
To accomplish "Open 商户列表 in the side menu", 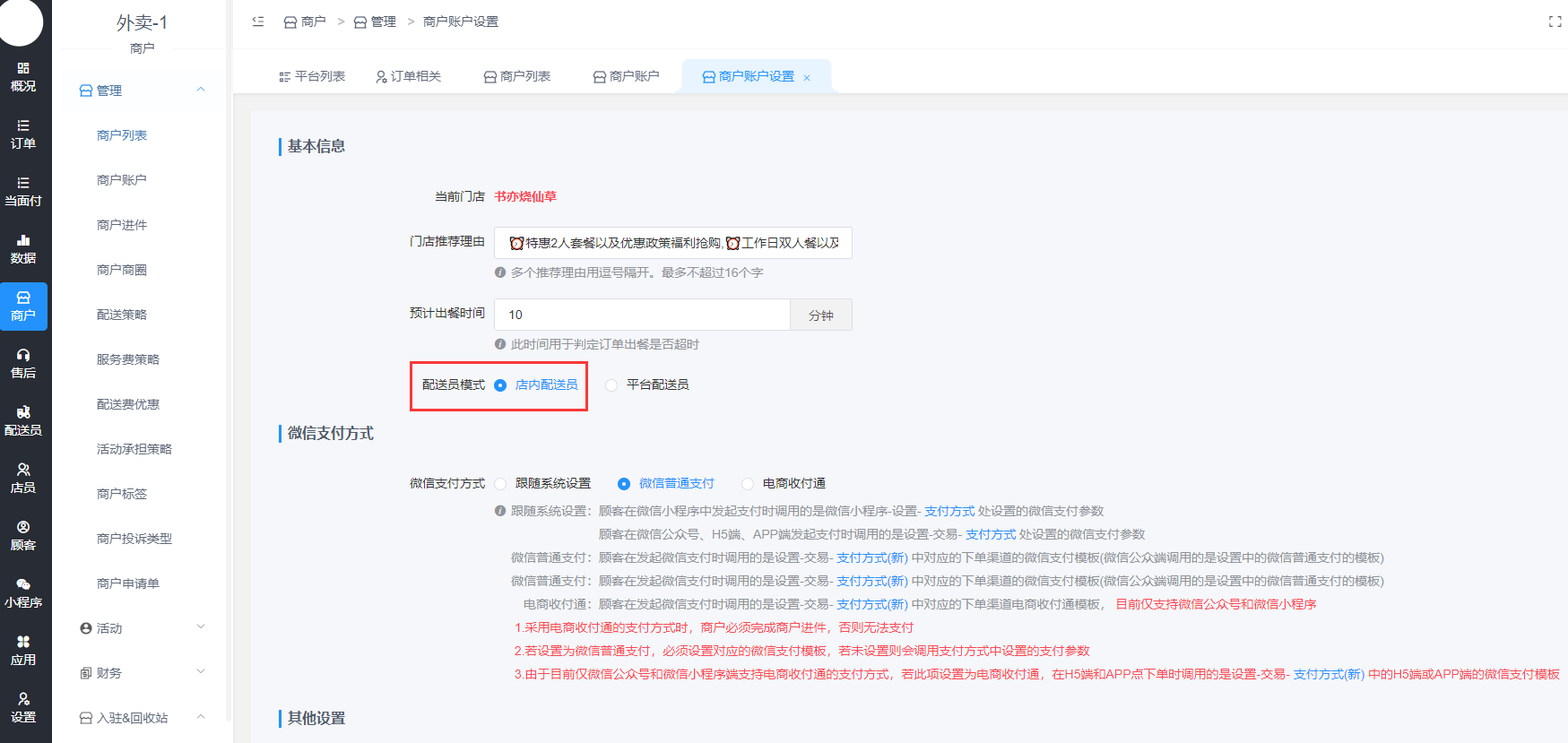I will tap(122, 135).
